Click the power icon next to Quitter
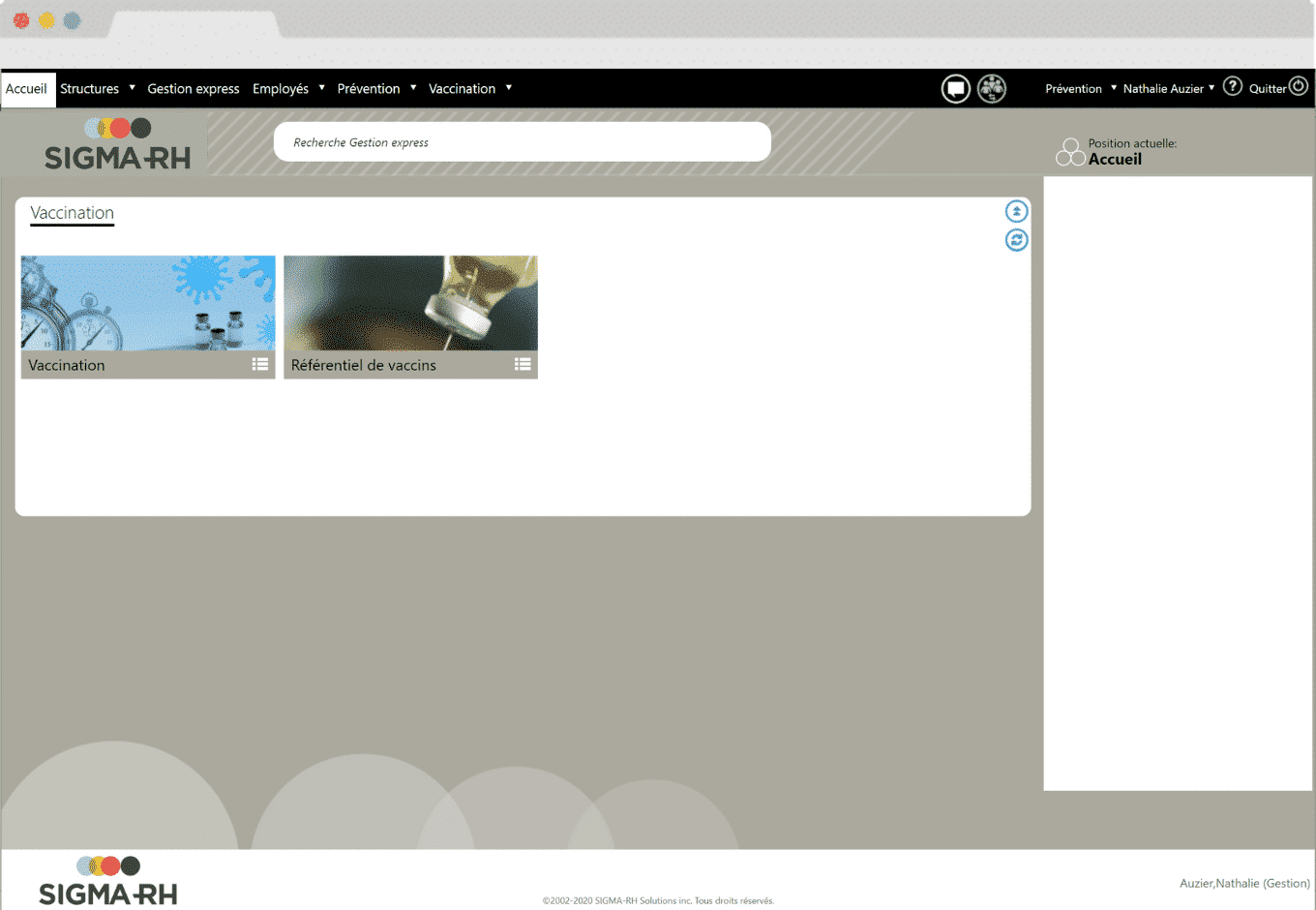This screenshot has width=1316, height=910. pos(1299,86)
